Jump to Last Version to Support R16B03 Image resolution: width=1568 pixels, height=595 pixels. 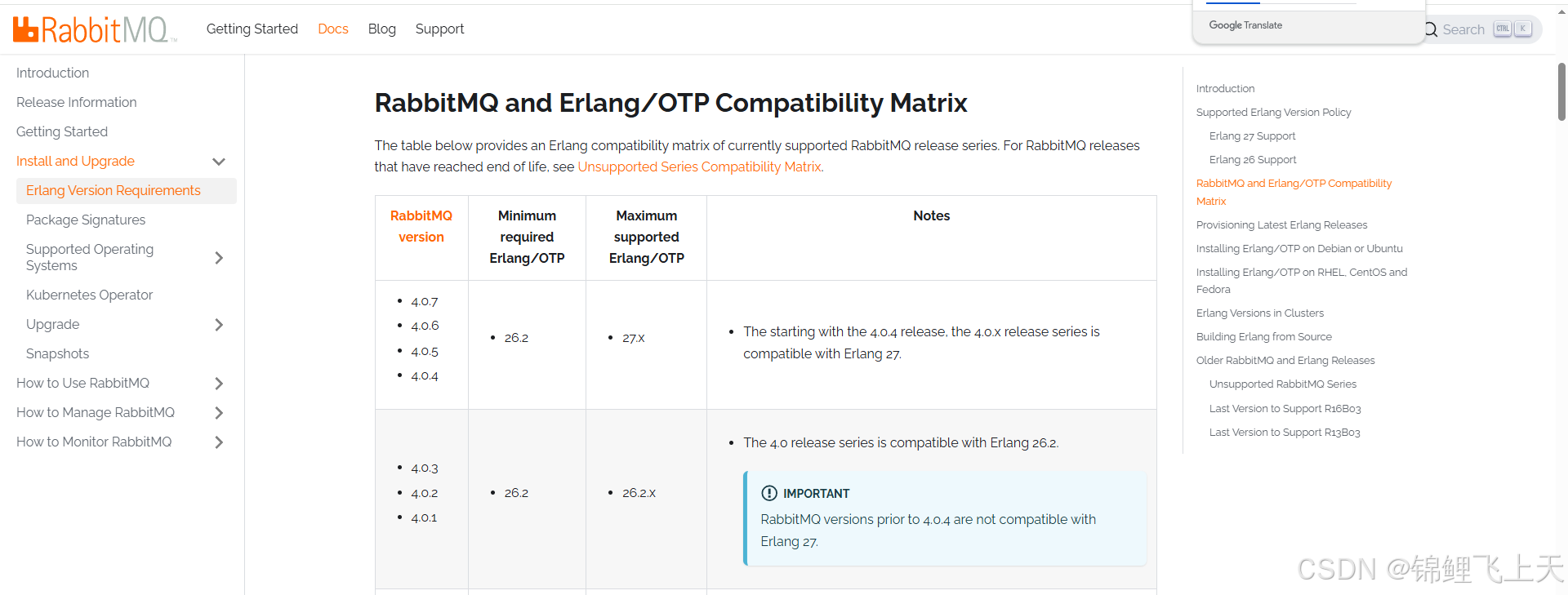[1285, 408]
